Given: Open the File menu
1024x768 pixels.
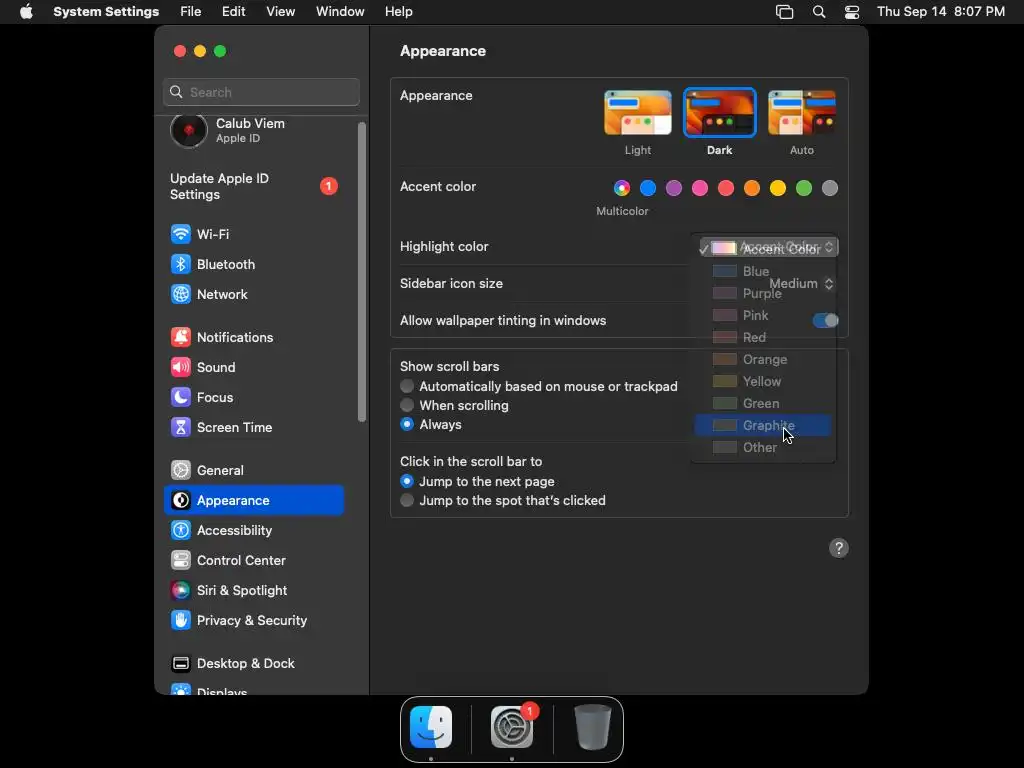Looking at the screenshot, I should pyautogui.click(x=191, y=12).
